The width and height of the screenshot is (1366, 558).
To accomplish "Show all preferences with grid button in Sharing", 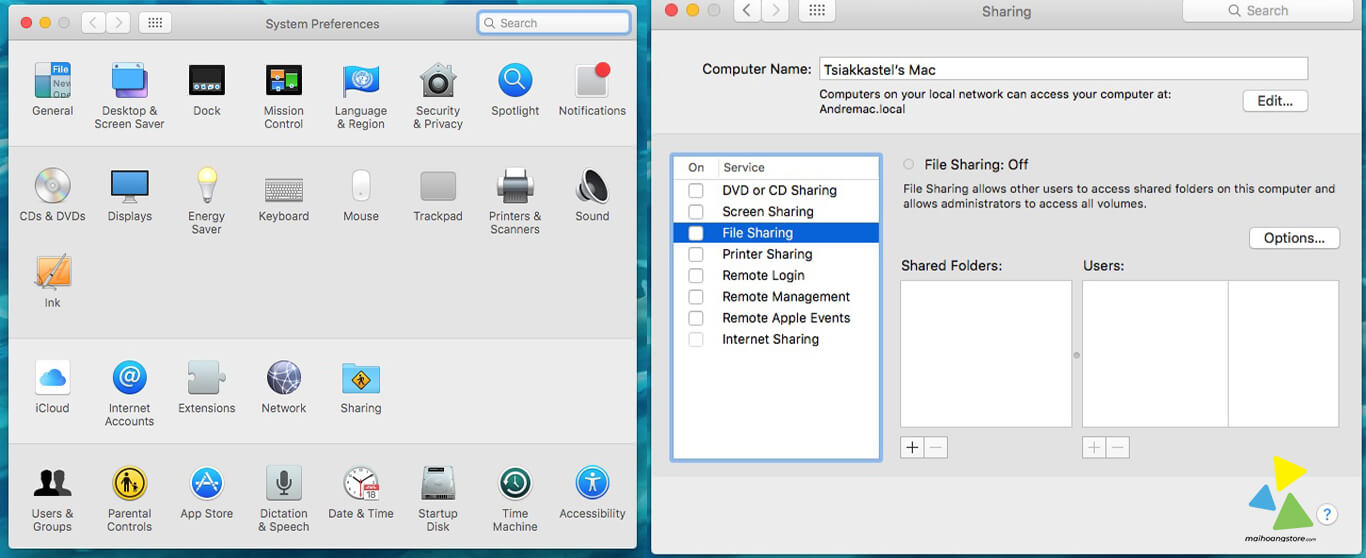I will [x=817, y=11].
